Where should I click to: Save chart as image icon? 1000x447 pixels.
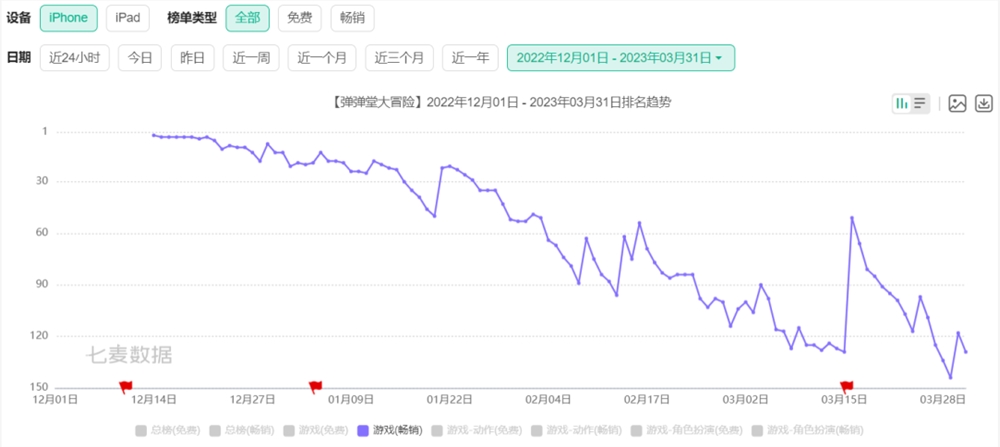coord(957,103)
